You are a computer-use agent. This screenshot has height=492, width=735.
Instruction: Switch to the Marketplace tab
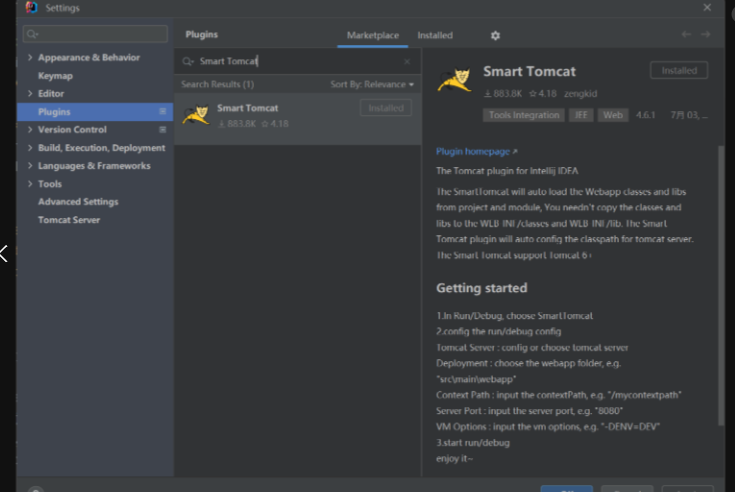(x=373, y=35)
